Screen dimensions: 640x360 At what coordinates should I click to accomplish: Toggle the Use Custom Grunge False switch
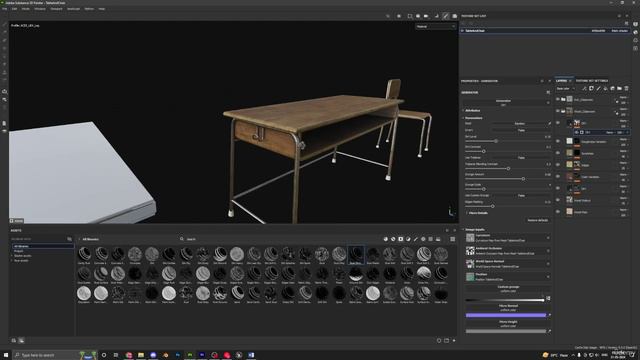click(x=521, y=196)
